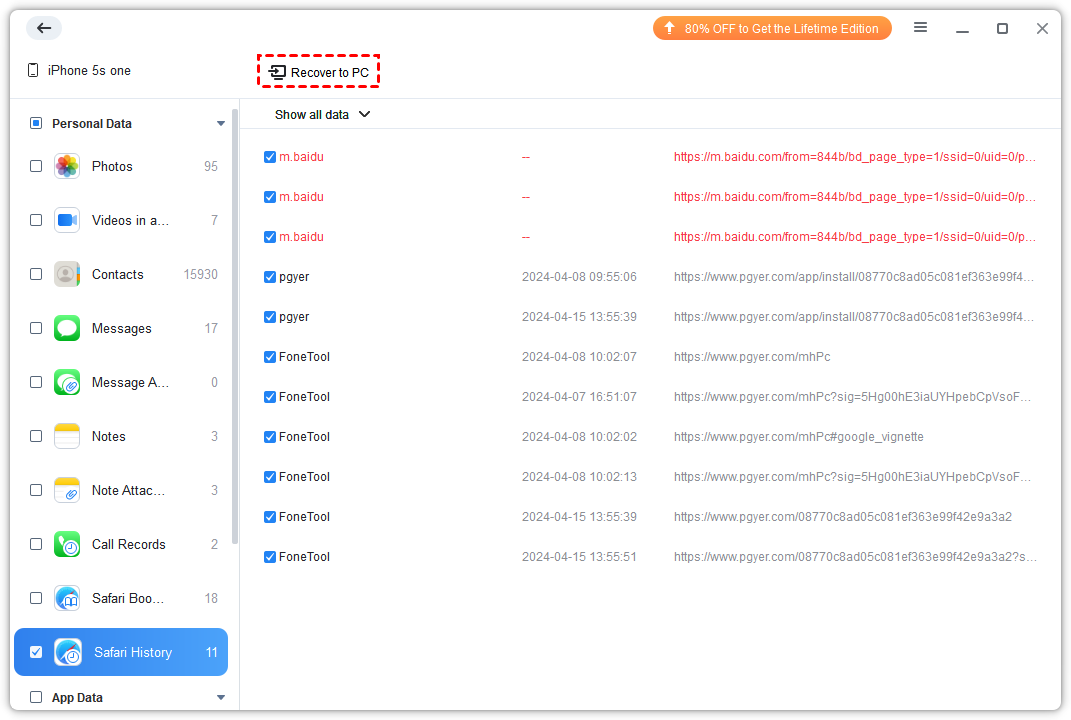The width and height of the screenshot is (1071, 720).
Task: Click the Call Records phone icon
Action: pyautogui.click(x=67, y=545)
